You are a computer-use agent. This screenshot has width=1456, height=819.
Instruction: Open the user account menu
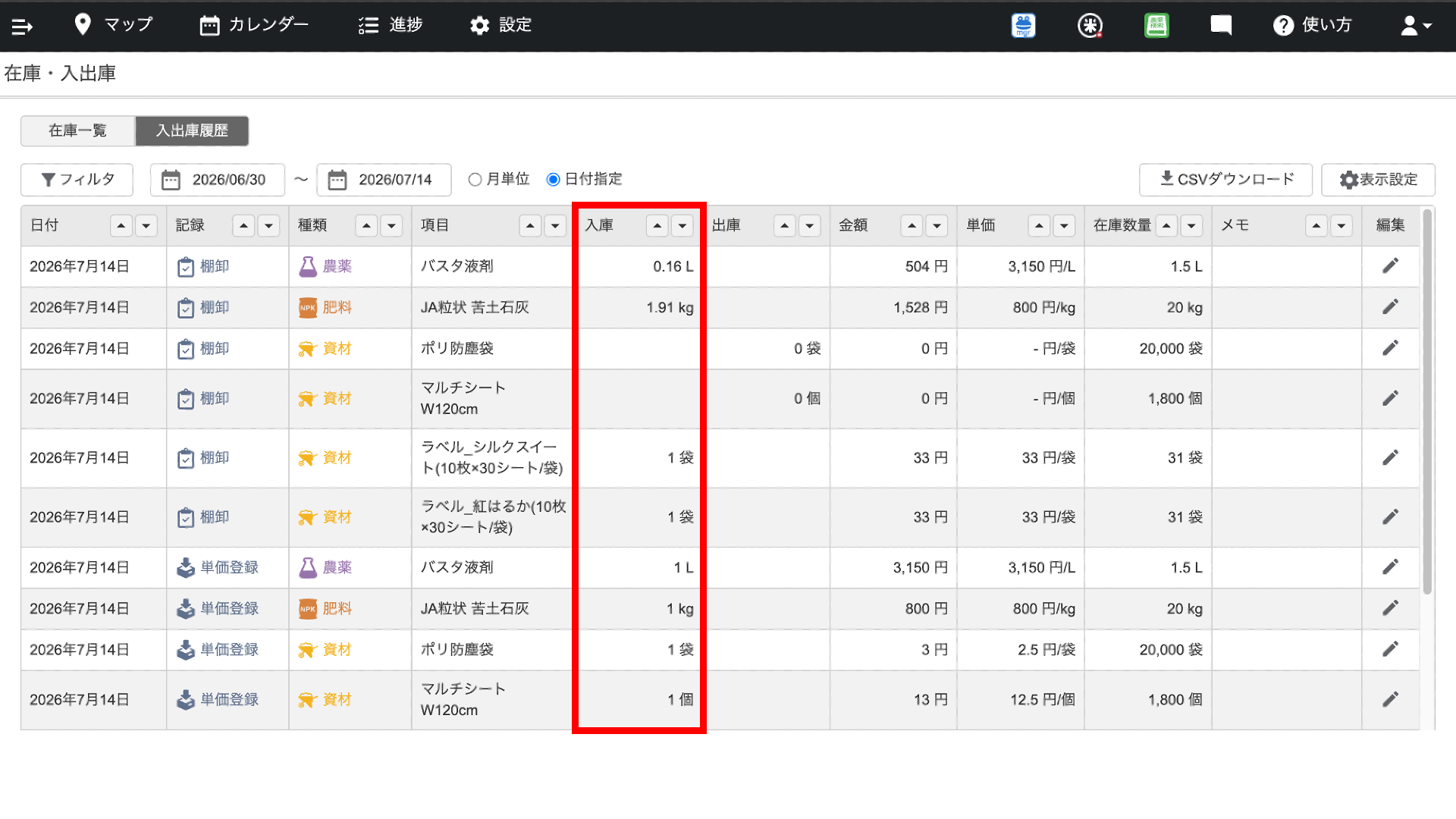(1416, 26)
